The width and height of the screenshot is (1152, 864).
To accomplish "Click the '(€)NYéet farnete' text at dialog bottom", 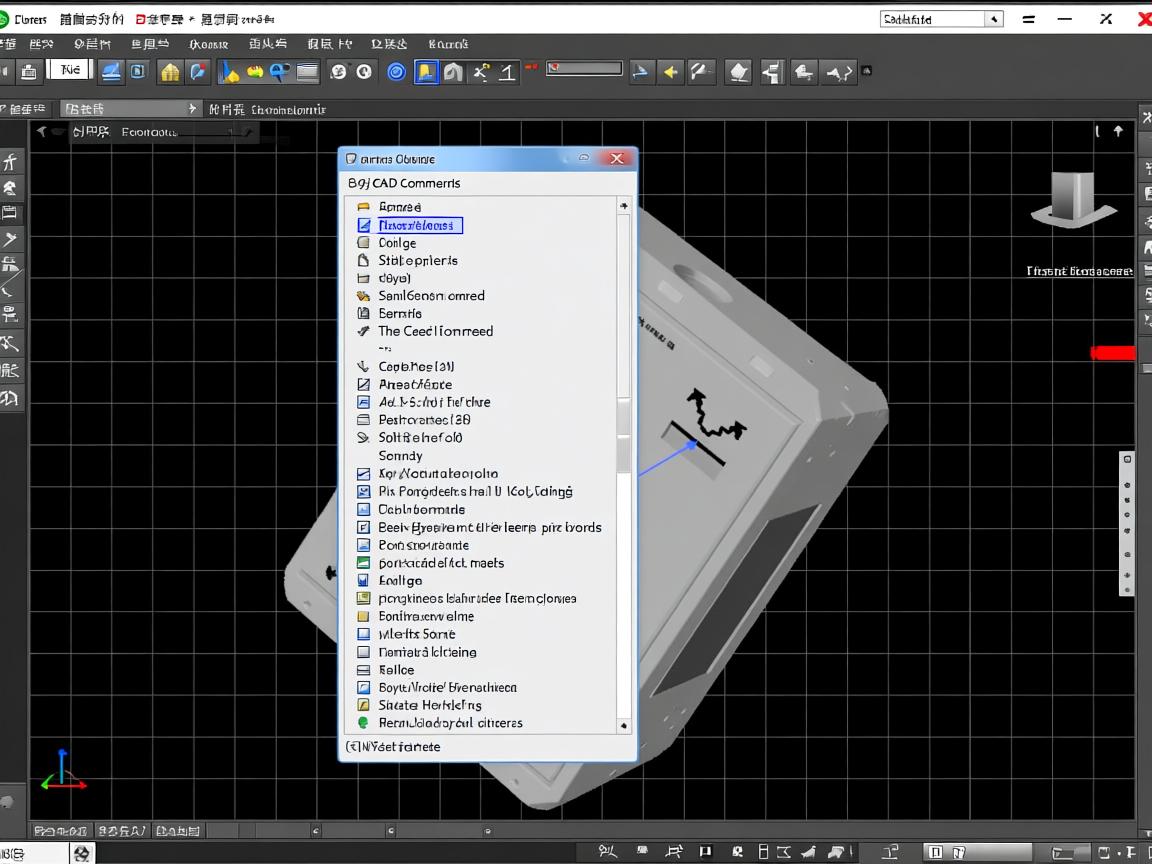I will [x=393, y=746].
